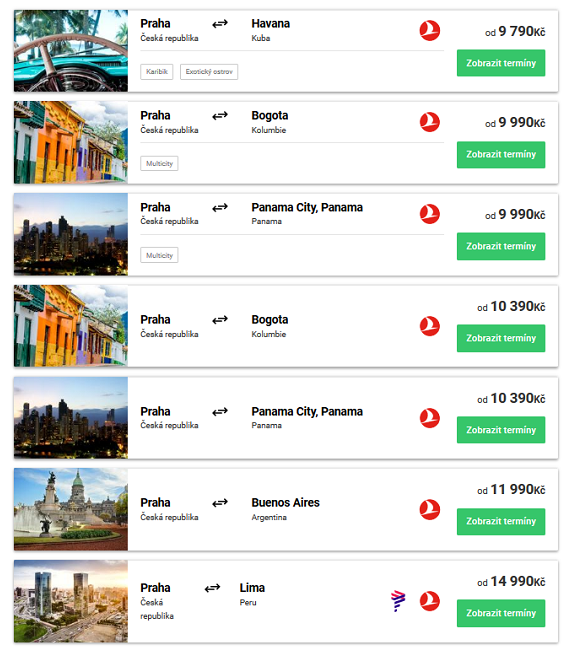Click Turkish Airlines logo on Lima flight
The image size is (573, 655).
pyautogui.click(x=430, y=601)
